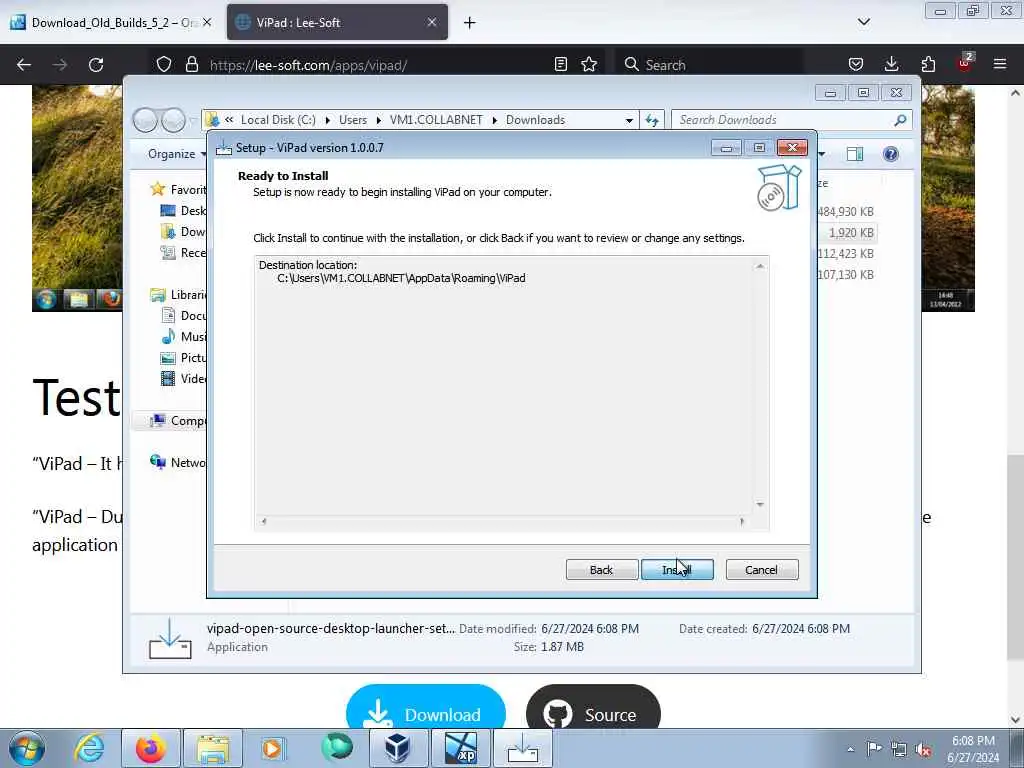
Task: Open Save to Pocket icon
Action: pyautogui.click(x=856, y=65)
